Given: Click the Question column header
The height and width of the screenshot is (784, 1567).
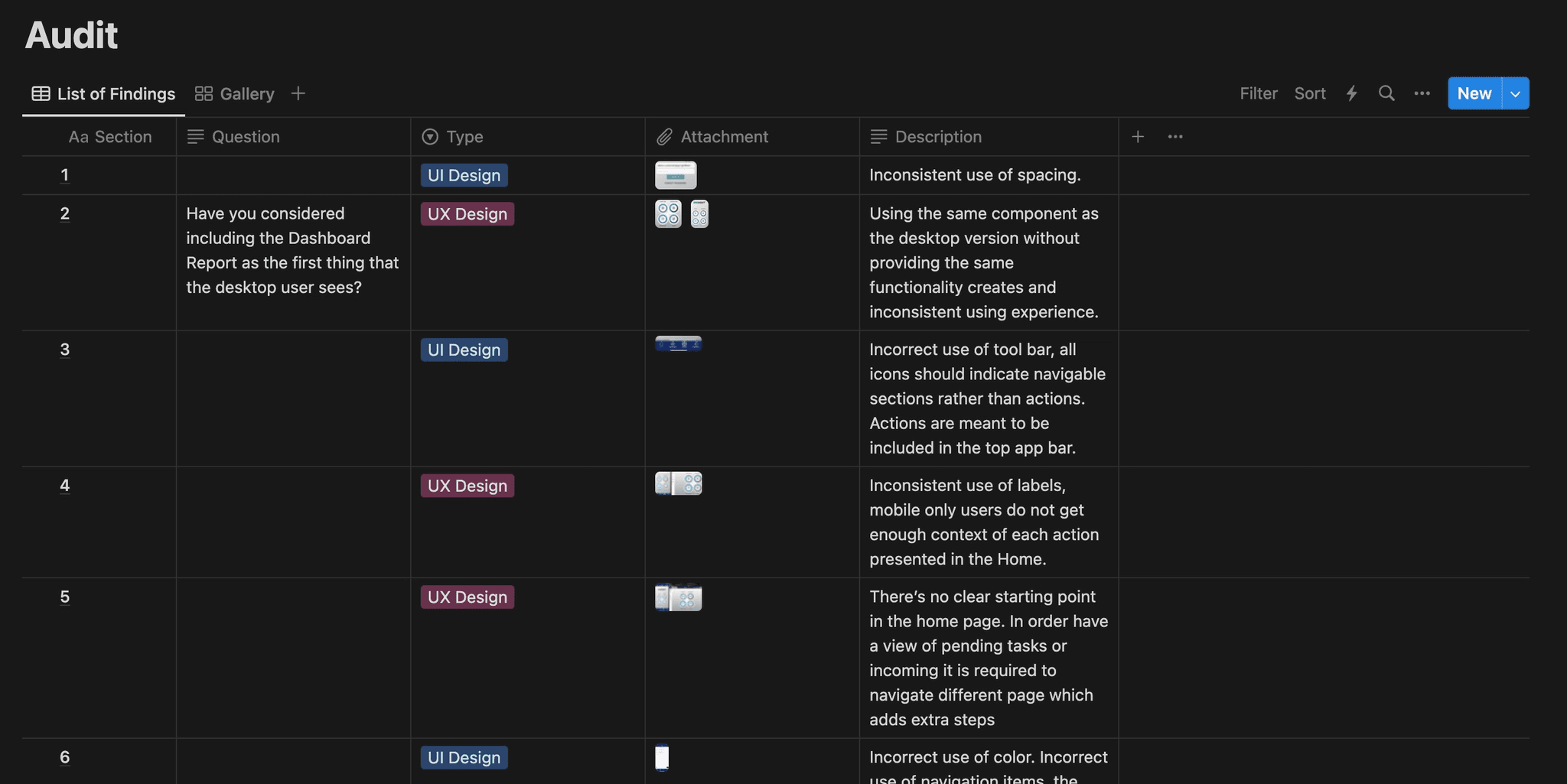Looking at the screenshot, I should pyautogui.click(x=293, y=137).
